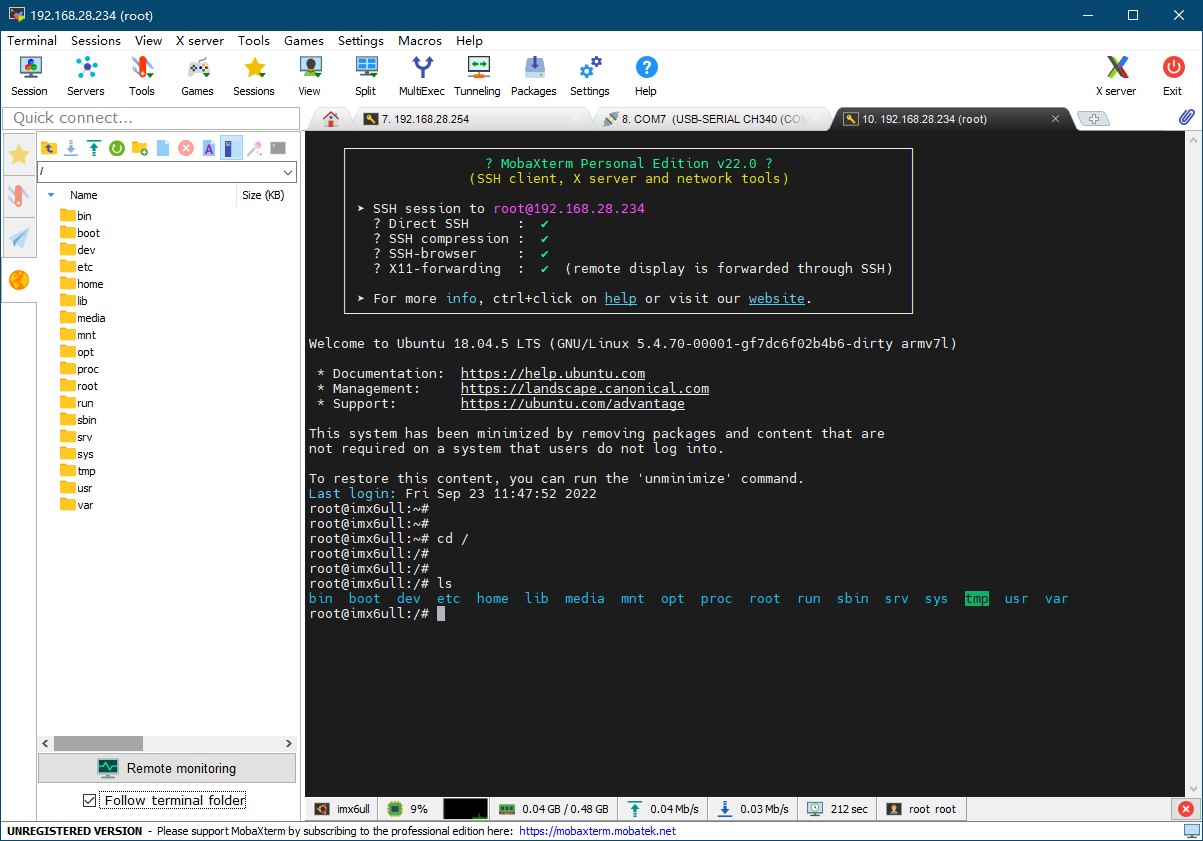Open the Macros menu
This screenshot has width=1203, height=841.
click(x=420, y=41)
